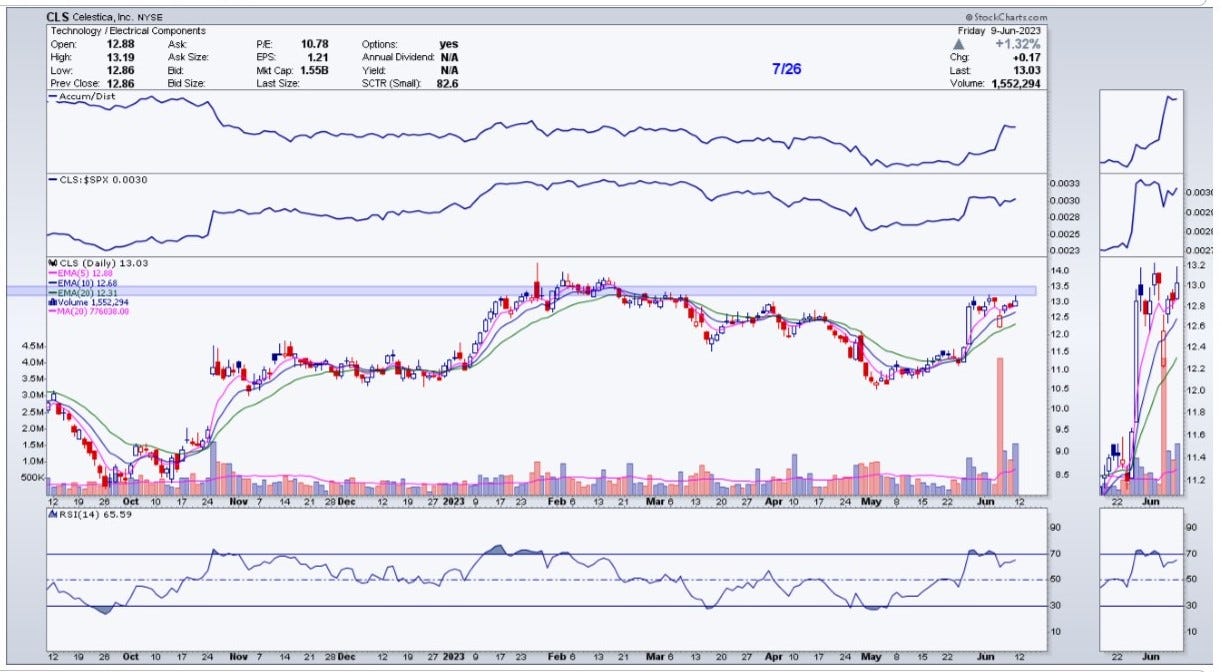
Task: Click the 13.2 label on zoomed price panel
Action: [x=1194, y=265]
